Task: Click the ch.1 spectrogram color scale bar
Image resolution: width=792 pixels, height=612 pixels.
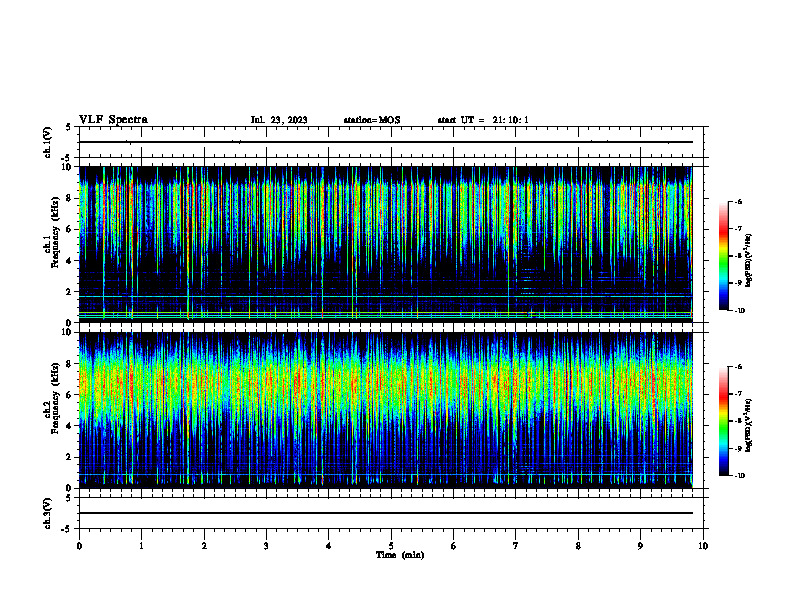Action: click(x=724, y=256)
